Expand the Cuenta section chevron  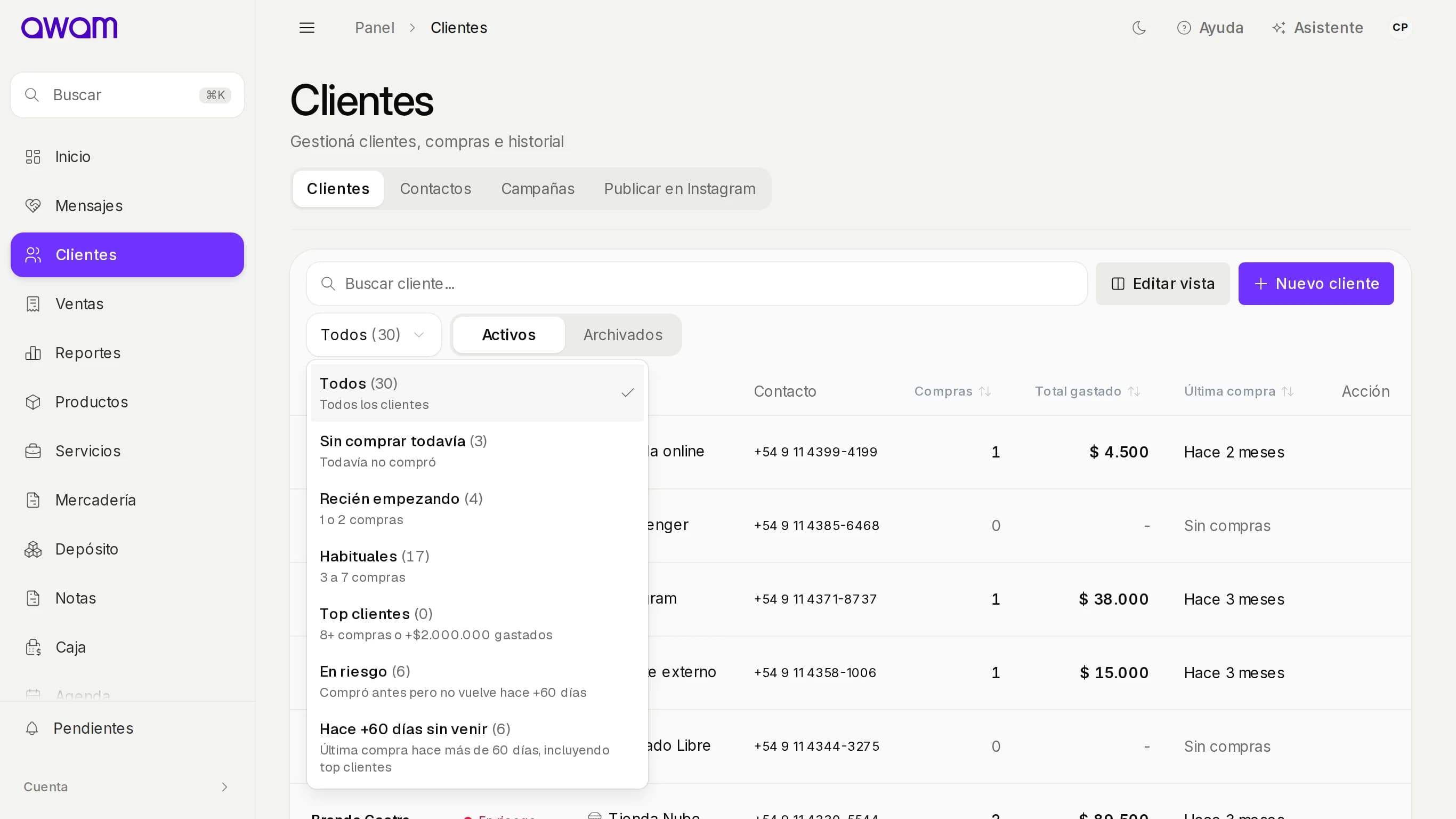[x=224, y=787]
